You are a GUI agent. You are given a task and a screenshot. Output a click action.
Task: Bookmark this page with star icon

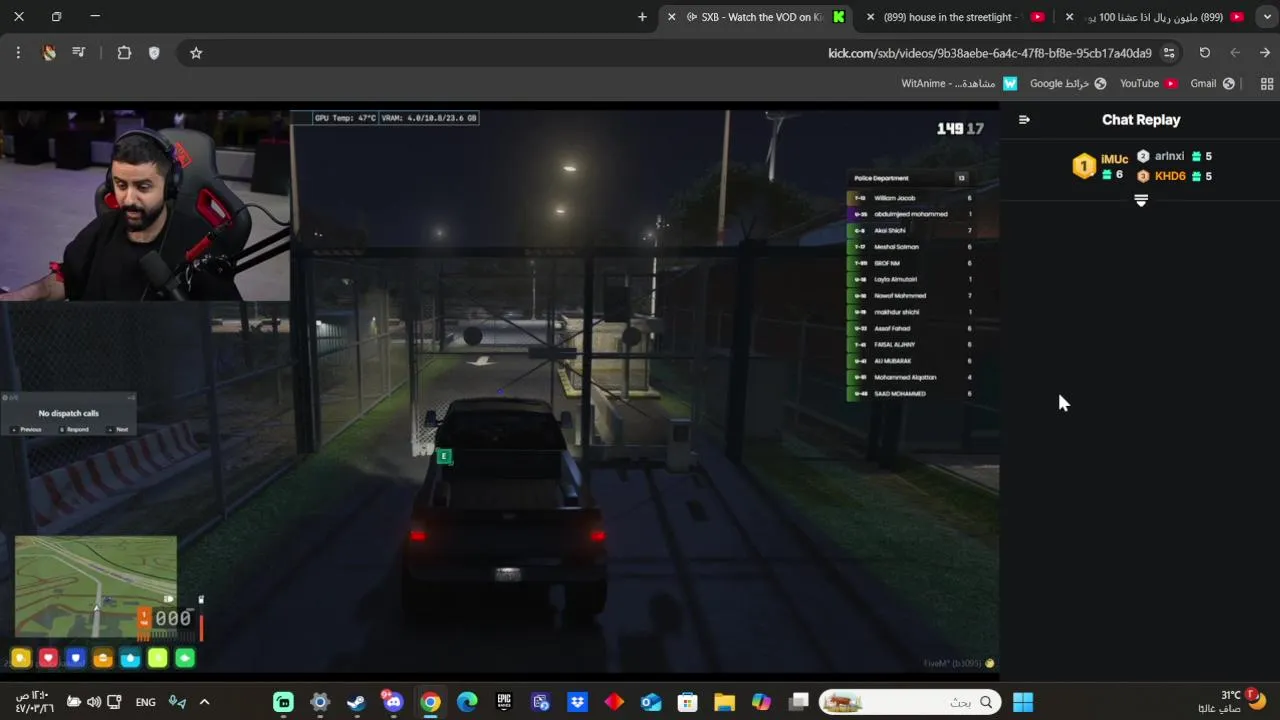[196, 53]
